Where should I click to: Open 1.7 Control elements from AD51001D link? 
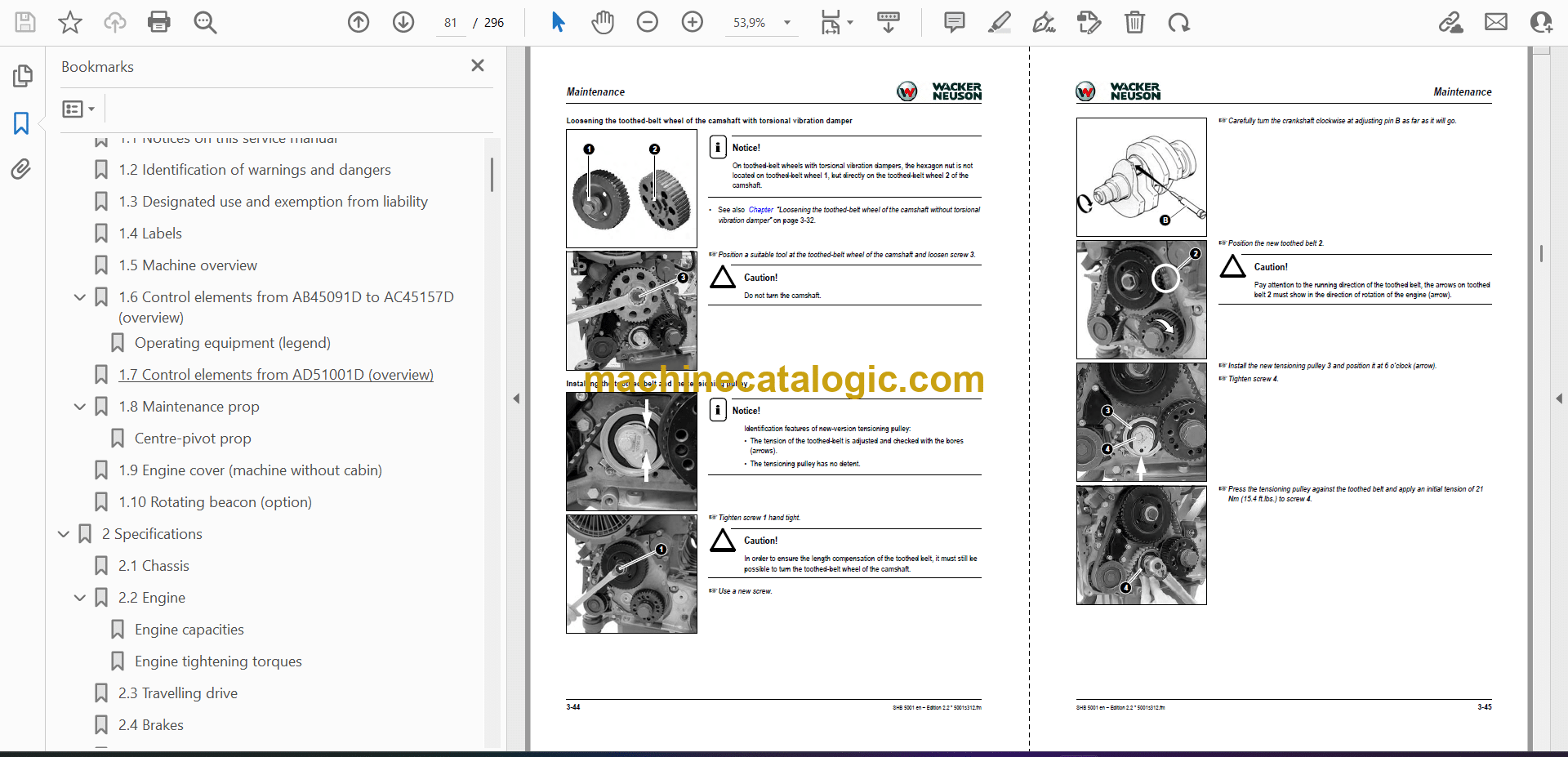[275, 375]
